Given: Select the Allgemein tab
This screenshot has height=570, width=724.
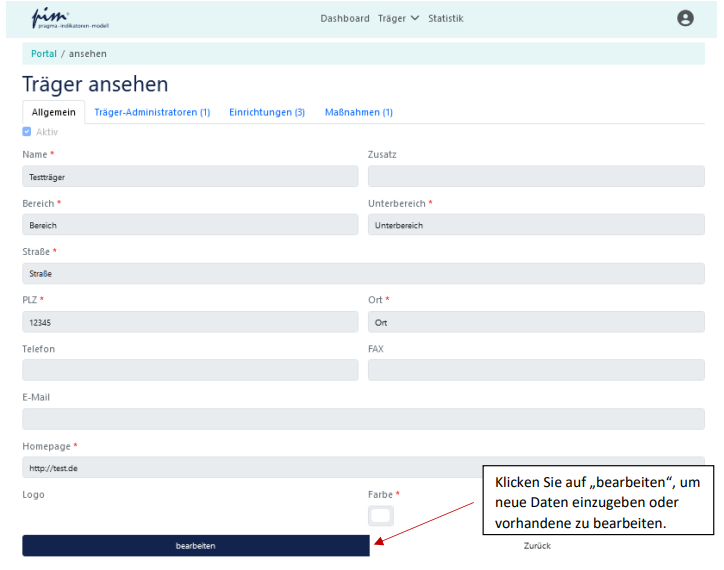Looking at the screenshot, I should click(54, 112).
